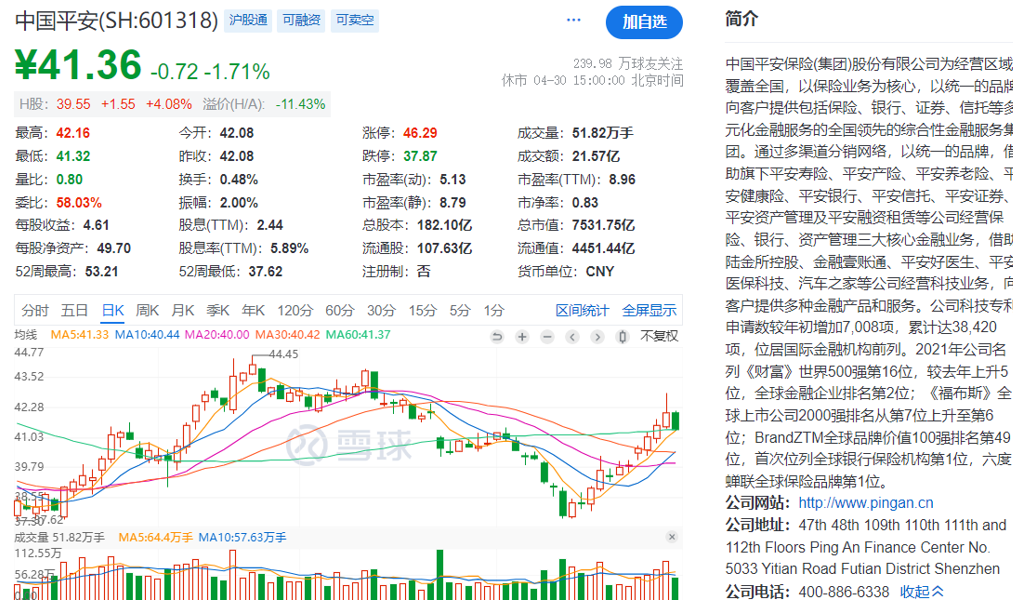
Task: Toggle candlestick style icon
Action: coord(622,337)
